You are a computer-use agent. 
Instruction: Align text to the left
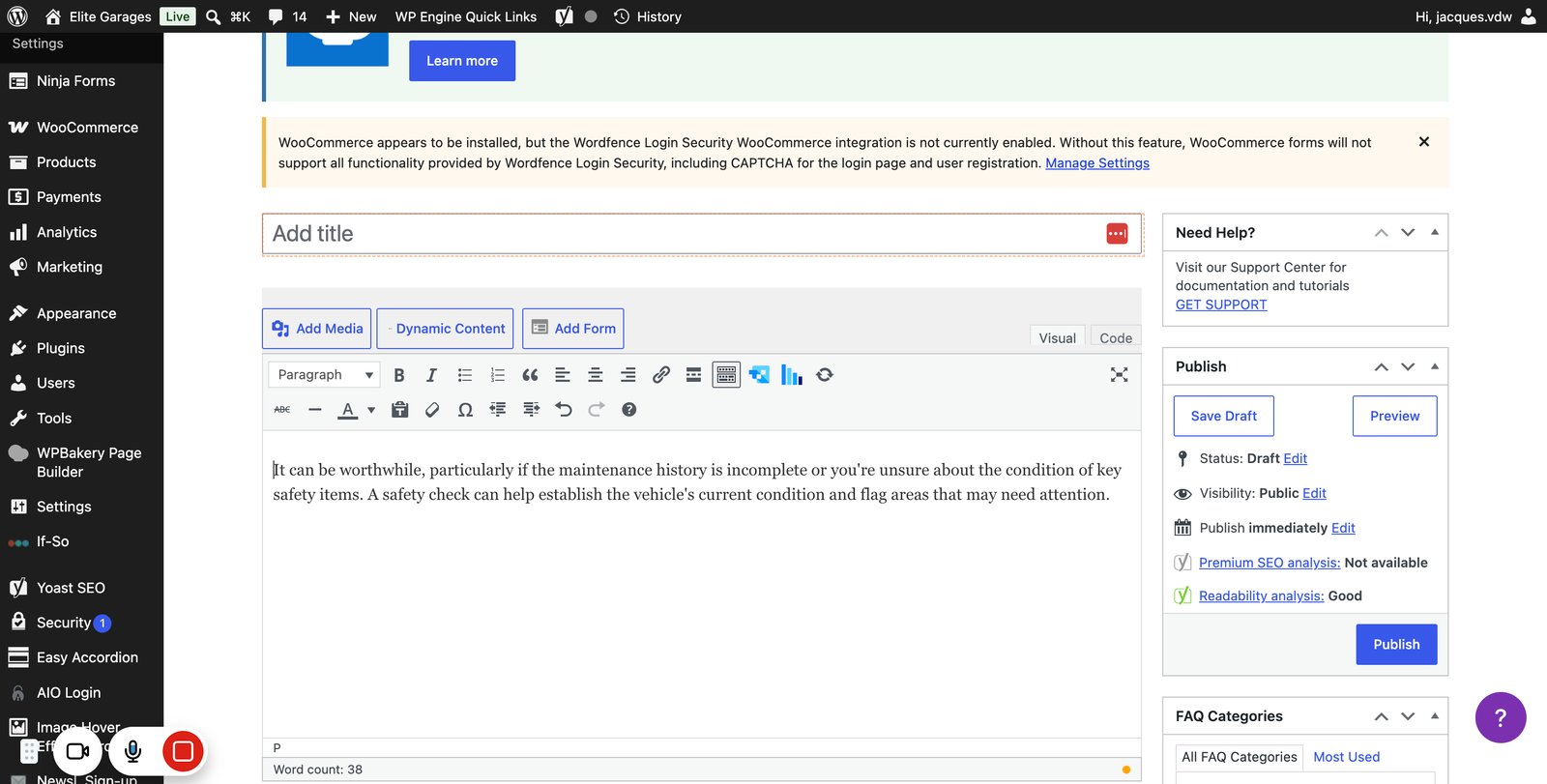tap(563, 375)
